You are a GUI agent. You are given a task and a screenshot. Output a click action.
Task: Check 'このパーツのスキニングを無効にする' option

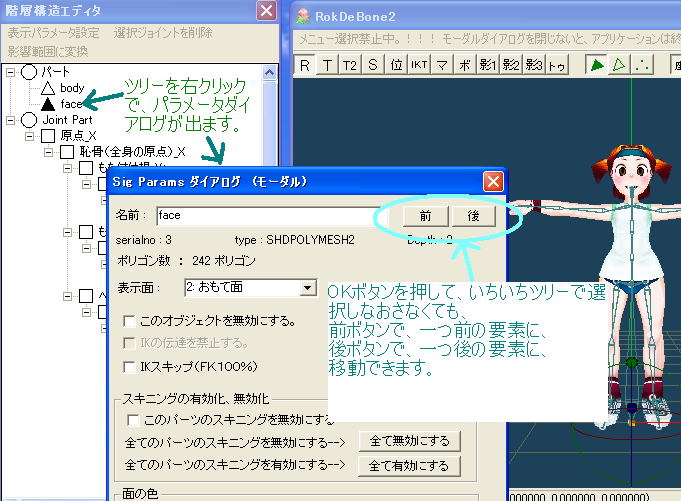133,420
